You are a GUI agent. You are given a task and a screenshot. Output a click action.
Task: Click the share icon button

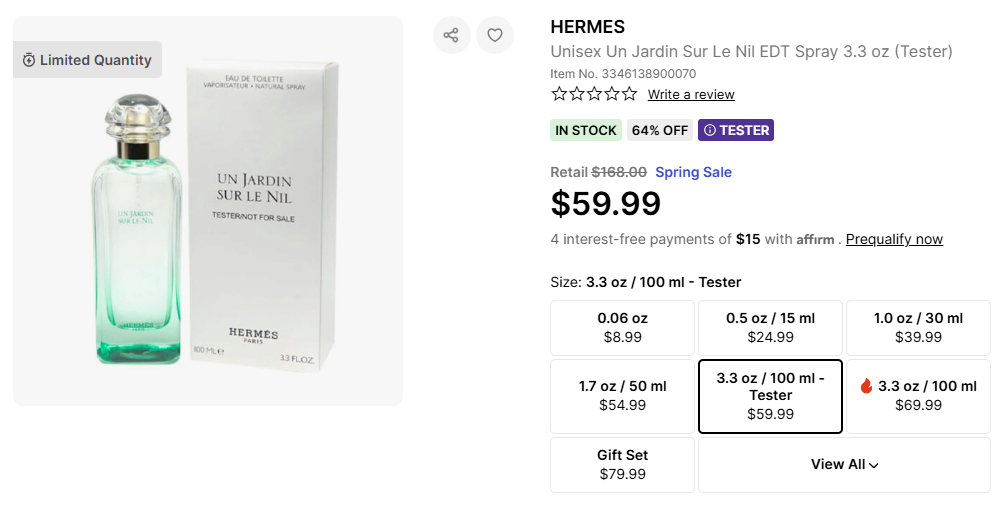[451, 35]
